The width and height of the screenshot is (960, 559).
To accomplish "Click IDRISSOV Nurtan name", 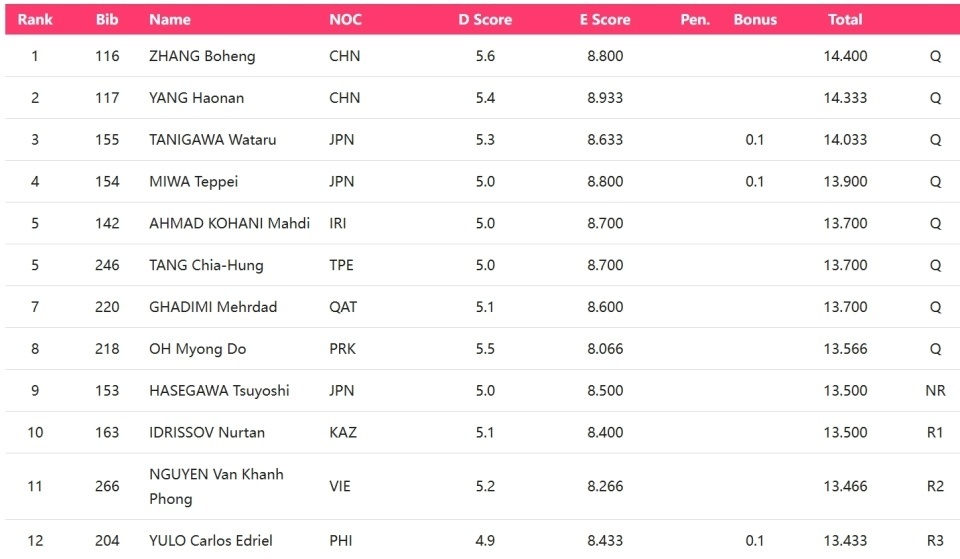I will click(207, 432).
